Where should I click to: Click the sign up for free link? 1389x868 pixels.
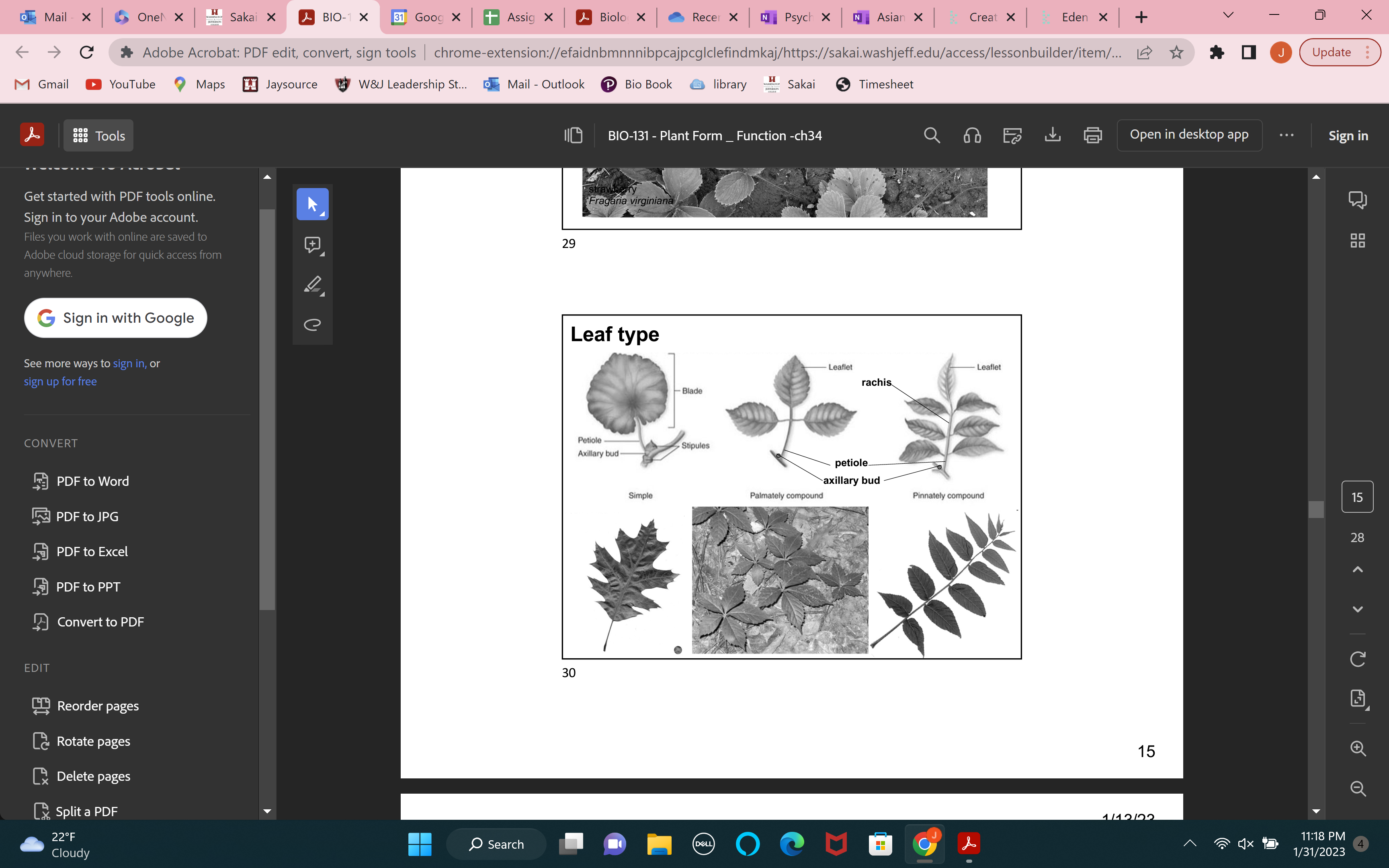point(60,381)
